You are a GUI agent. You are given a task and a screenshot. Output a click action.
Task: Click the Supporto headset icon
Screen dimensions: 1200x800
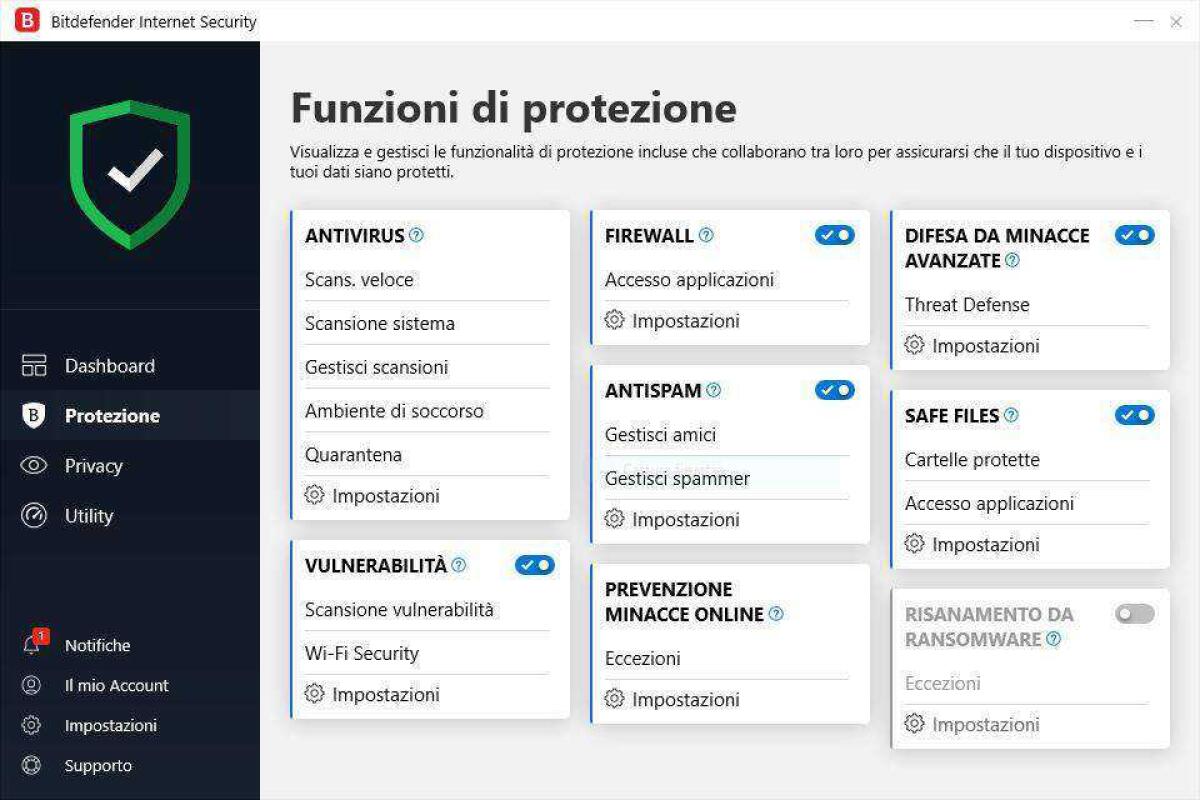[x=32, y=765]
